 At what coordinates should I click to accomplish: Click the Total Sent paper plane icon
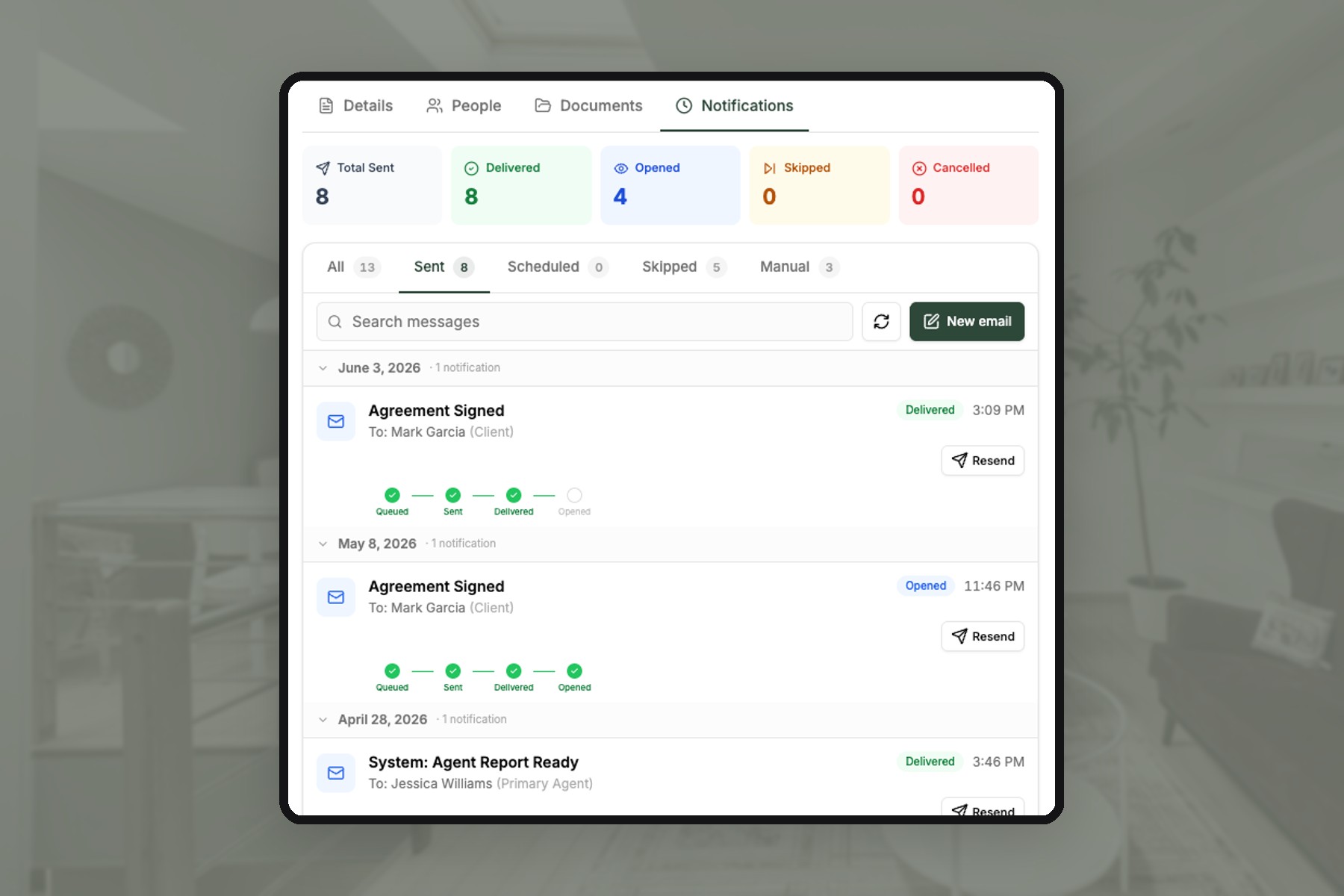[x=323, y=168]
